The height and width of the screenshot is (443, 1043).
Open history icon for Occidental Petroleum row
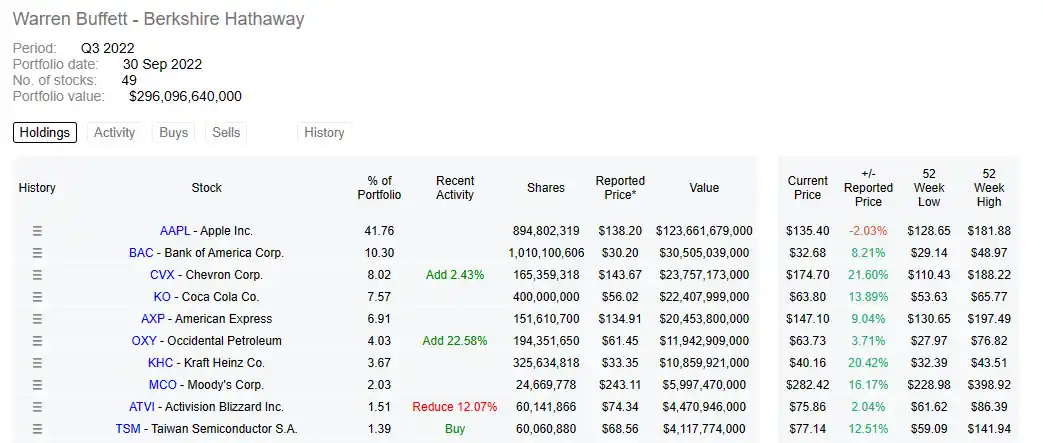pyautogui.click(x=37, y=341)
